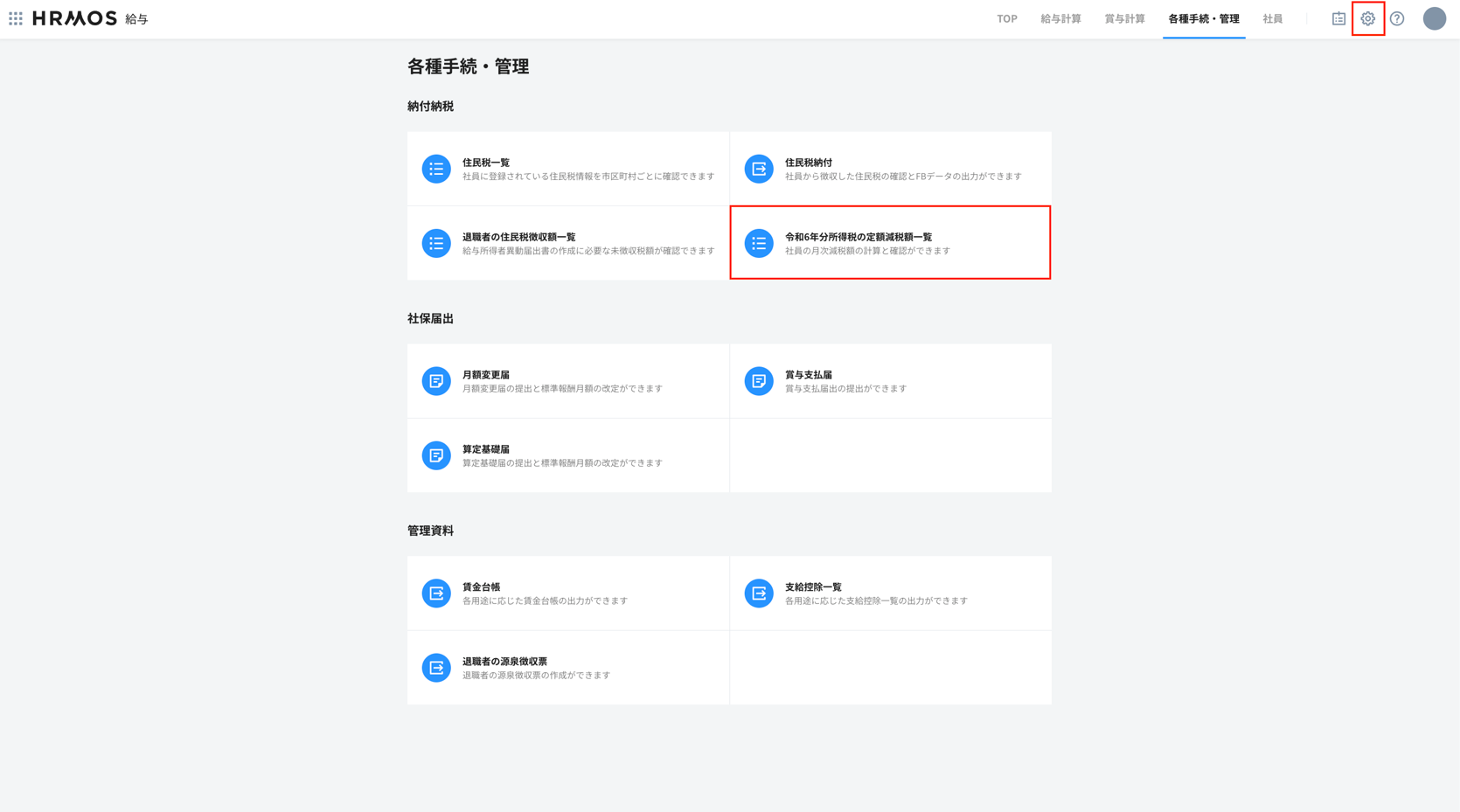1460x812 pixels.
Task: Click the calendar icon in header
Action: 1338,18
